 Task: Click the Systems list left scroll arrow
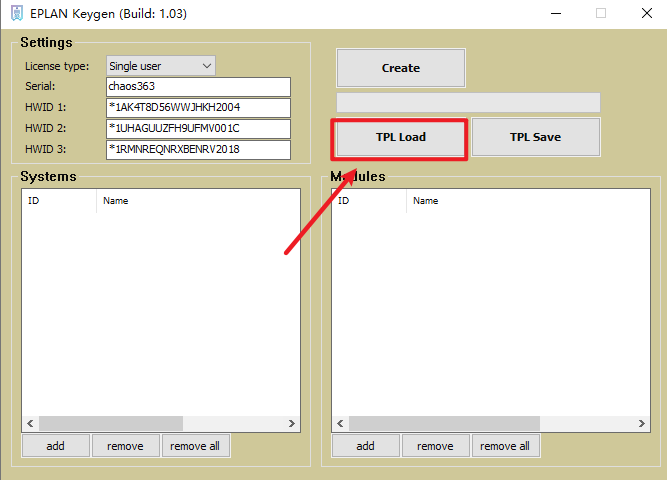coord(30,424)
